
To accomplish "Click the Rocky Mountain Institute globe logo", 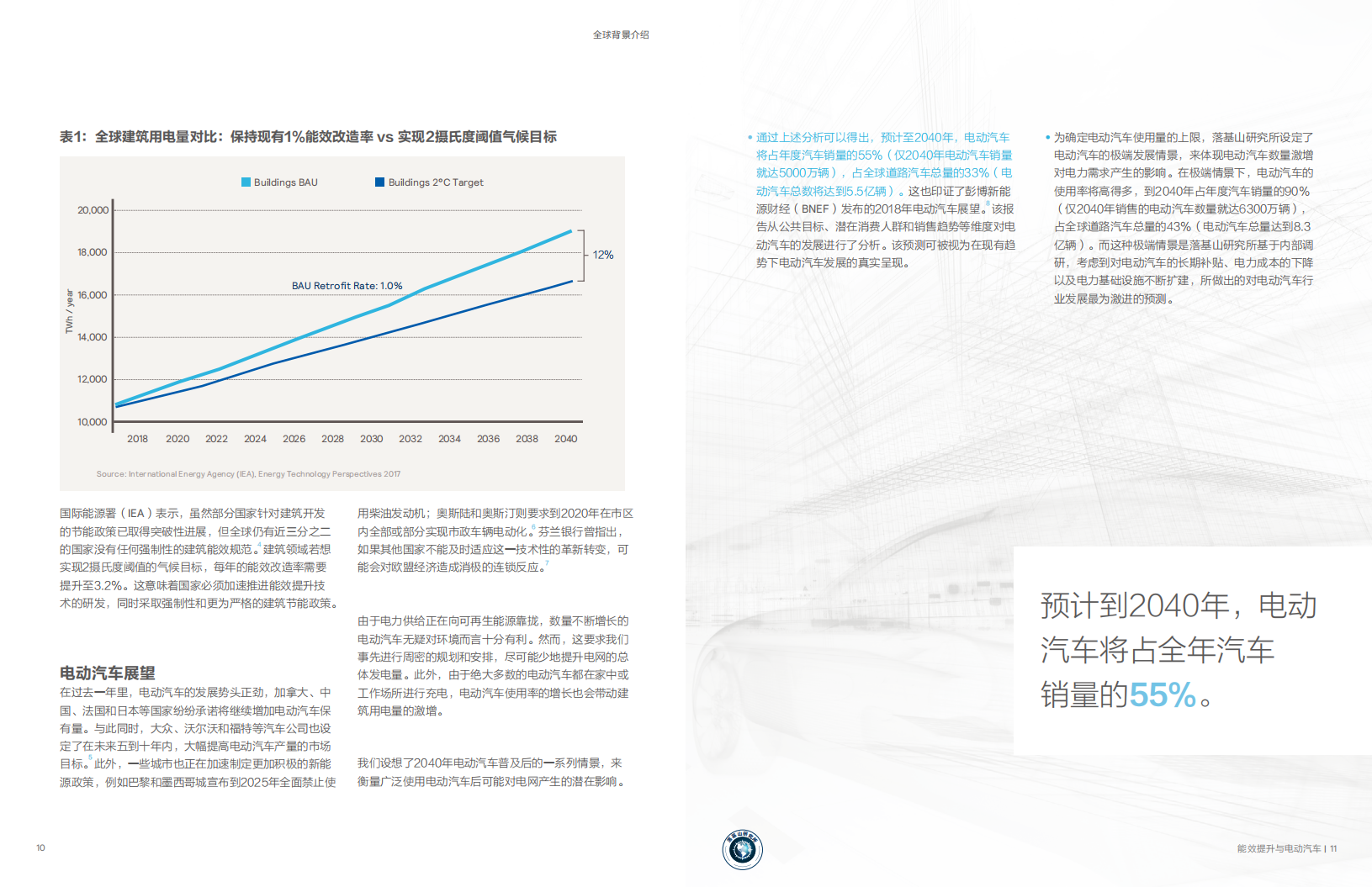I will [741, 850].
